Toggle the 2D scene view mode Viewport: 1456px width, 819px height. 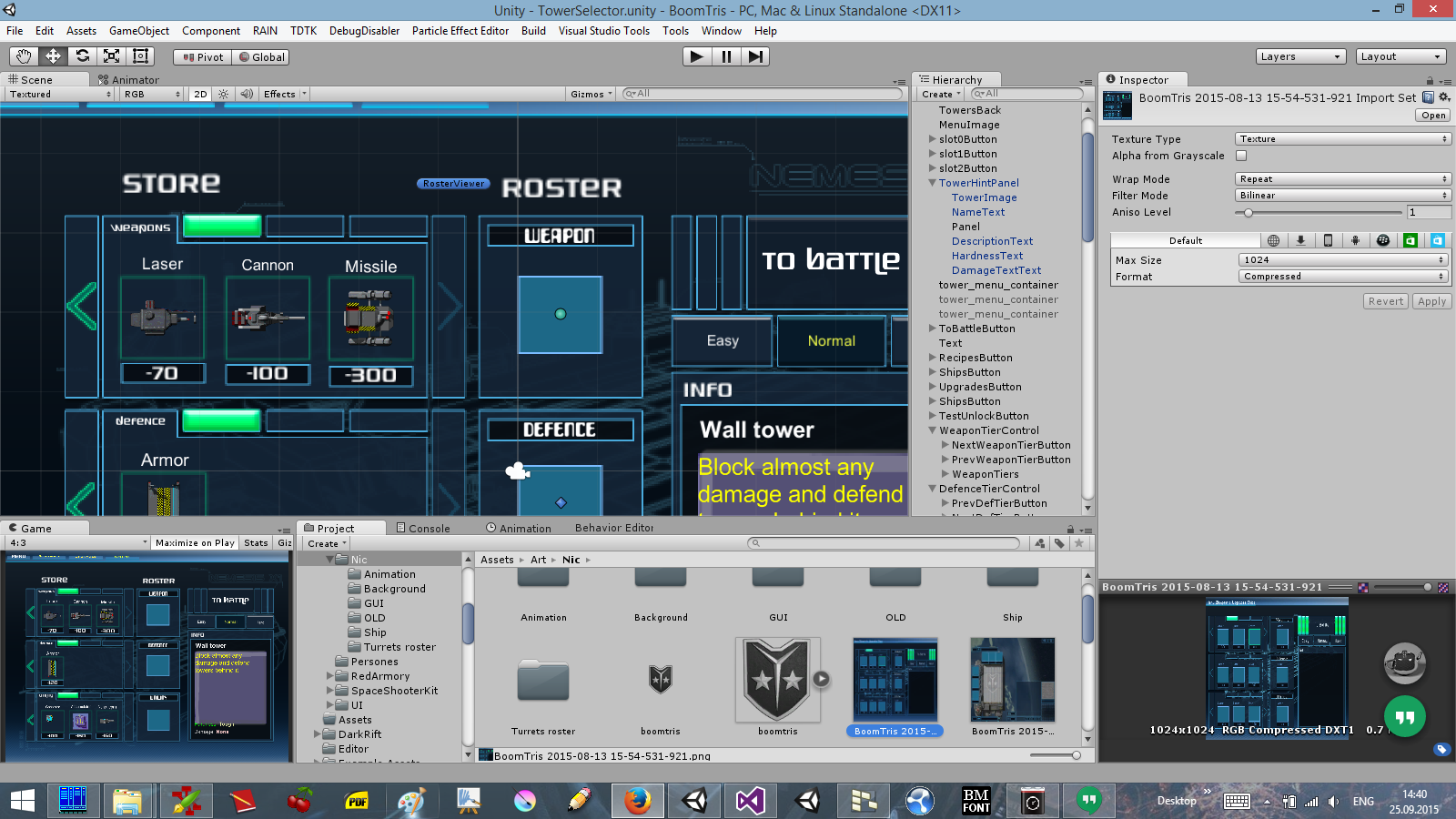(200, 94)
